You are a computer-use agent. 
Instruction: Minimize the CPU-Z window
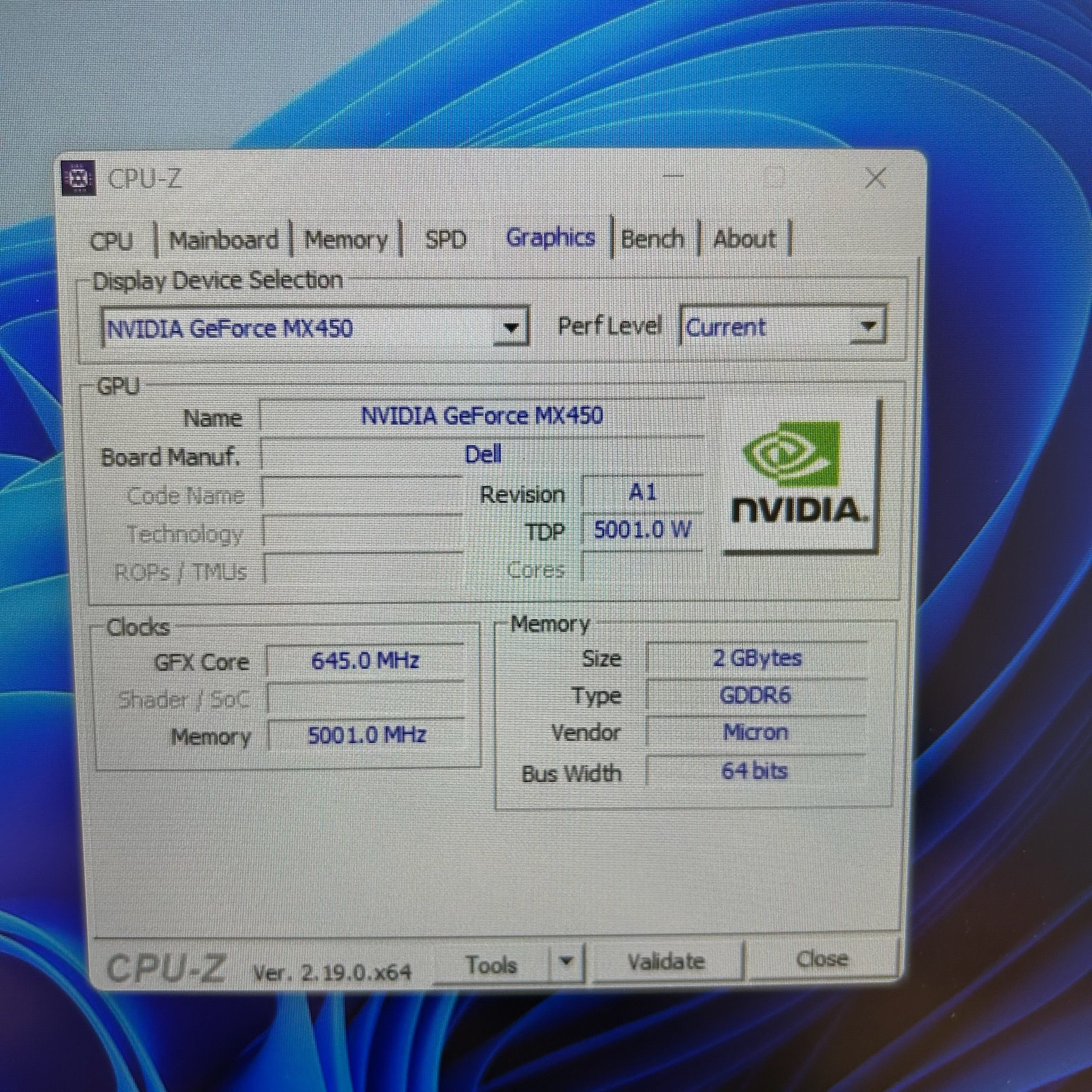(673, 177)
